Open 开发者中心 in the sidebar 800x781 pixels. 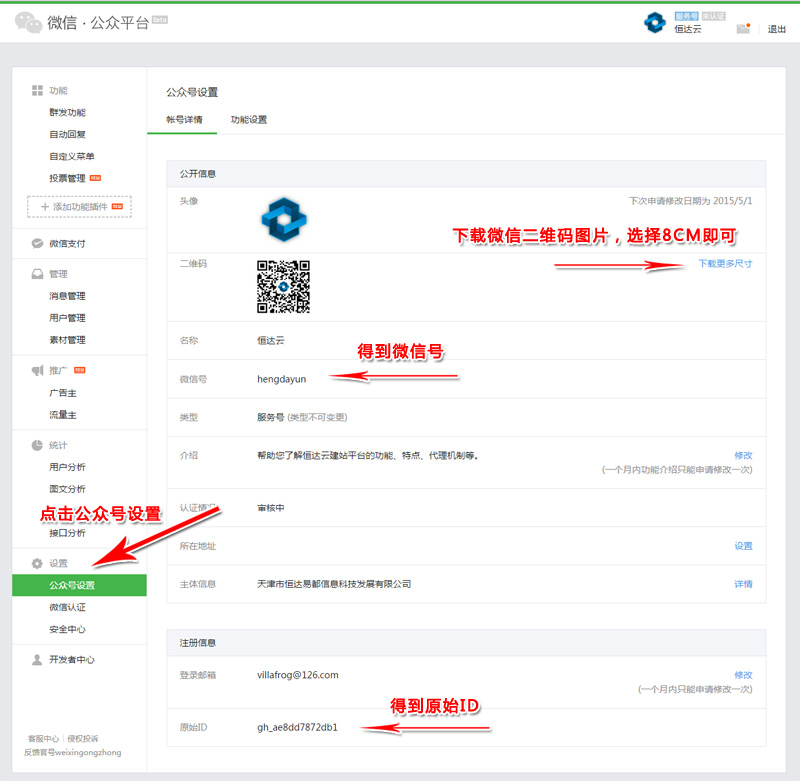[x=71, y=660]
